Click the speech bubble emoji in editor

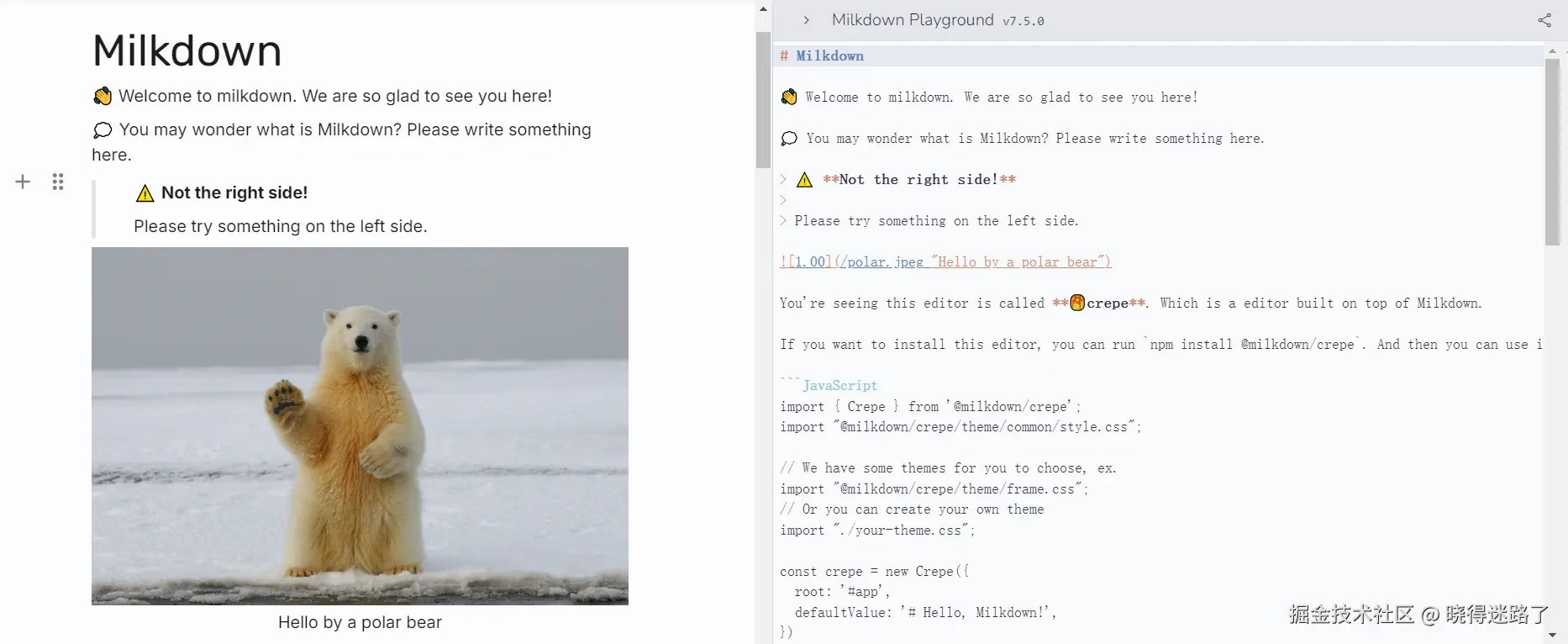pyautogui.click(x=103, y=130)
